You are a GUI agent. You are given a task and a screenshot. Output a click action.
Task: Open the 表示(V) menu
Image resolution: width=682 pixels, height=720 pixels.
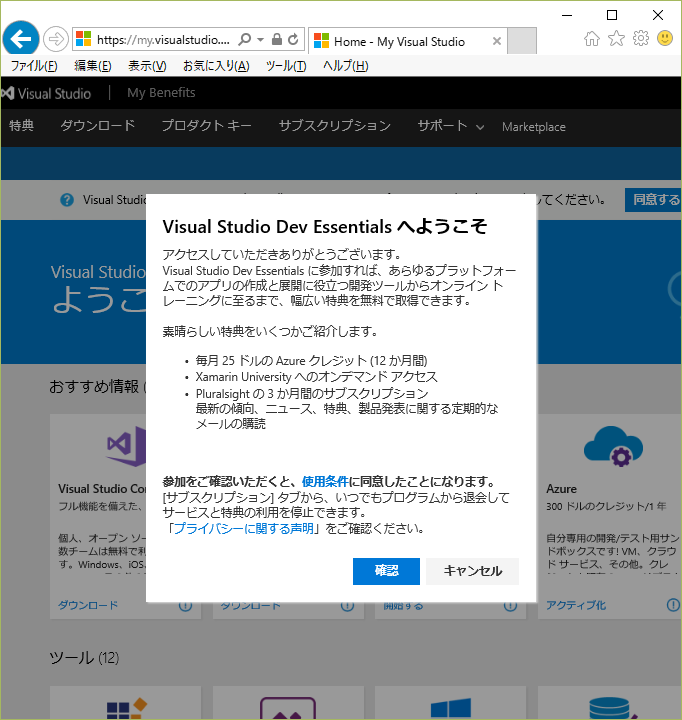point(147,66)
